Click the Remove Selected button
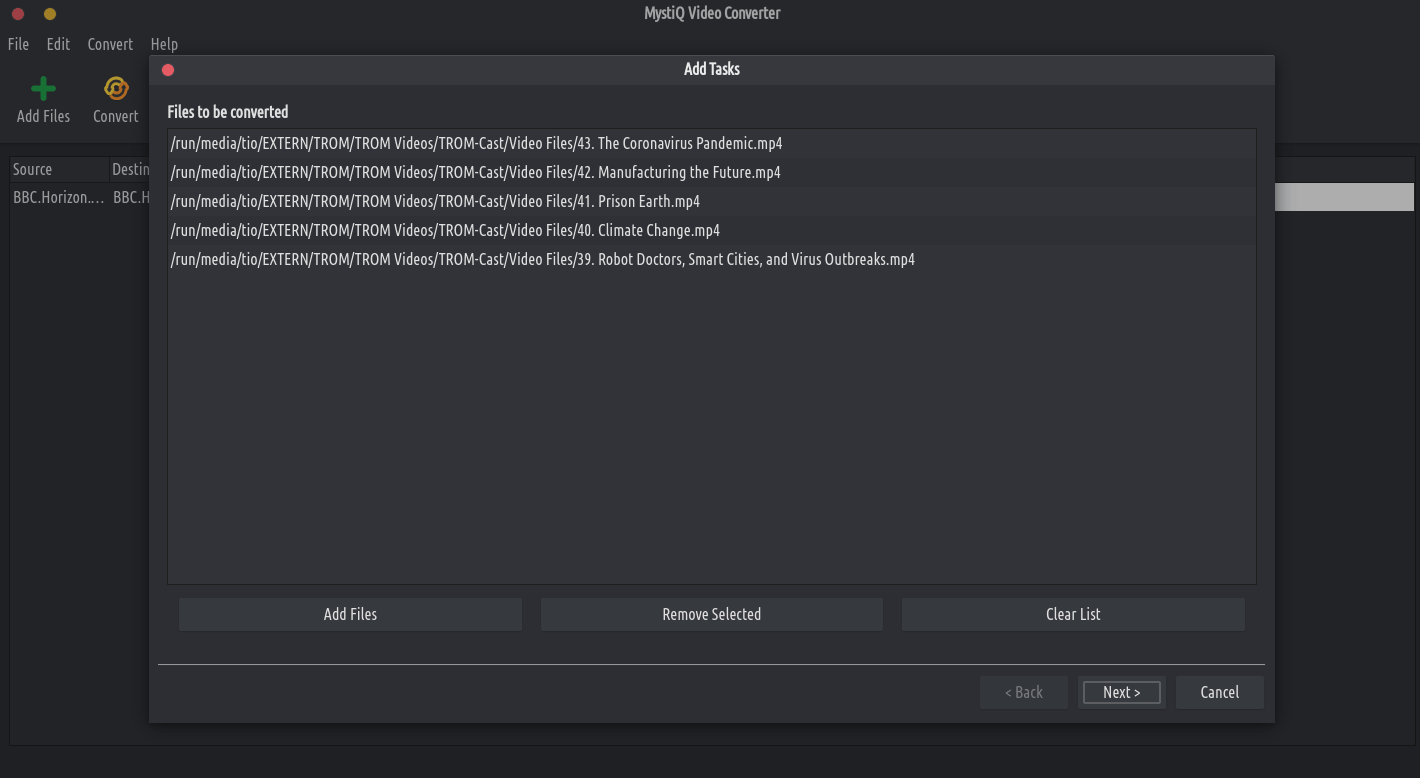Image resolution: width=1420 pixels, height=778 pixels. pos(711,614)
